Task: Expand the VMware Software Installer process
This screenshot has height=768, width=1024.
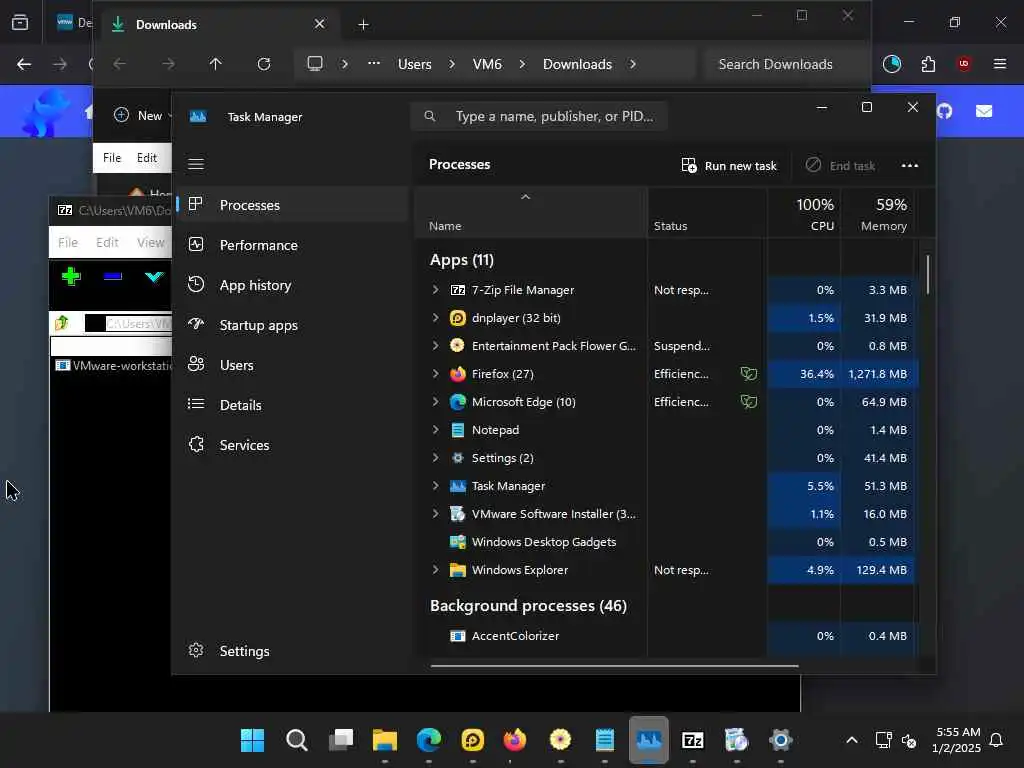Action: (436, 514)
